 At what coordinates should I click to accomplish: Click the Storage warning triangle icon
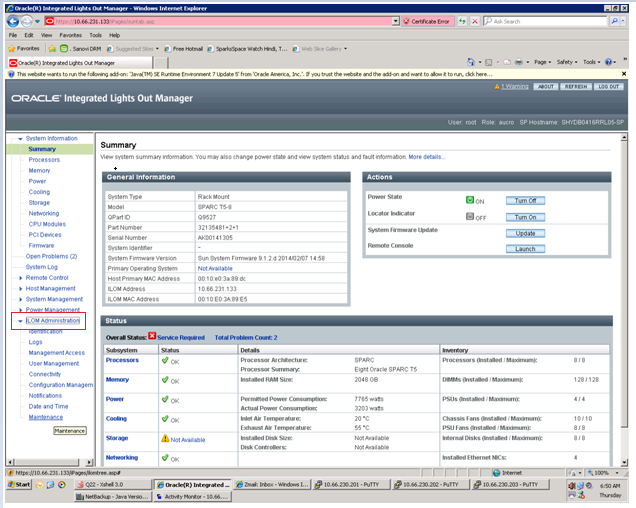click(x=165, y=438)
